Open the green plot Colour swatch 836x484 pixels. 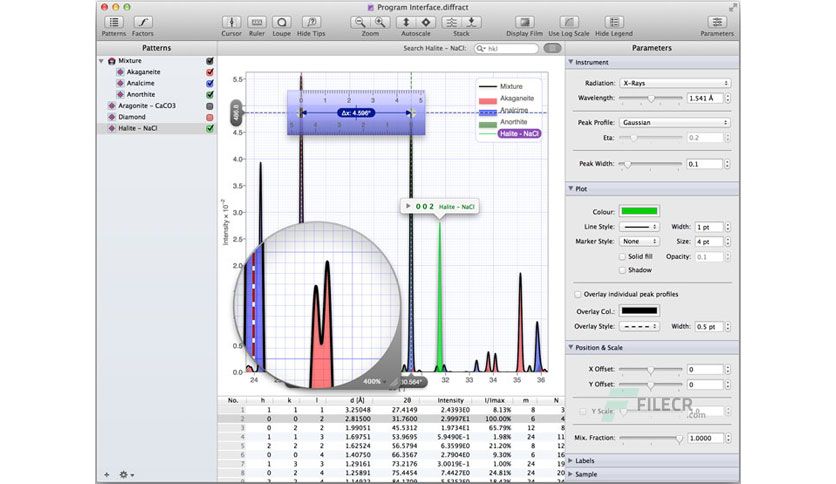click(639, 211)
